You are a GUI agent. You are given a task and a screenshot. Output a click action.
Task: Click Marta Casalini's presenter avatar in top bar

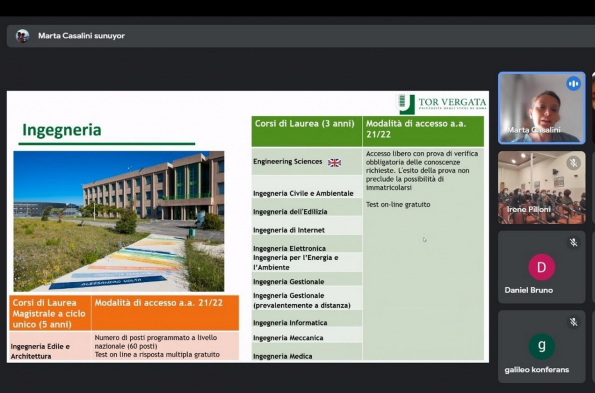pos(22,36)
